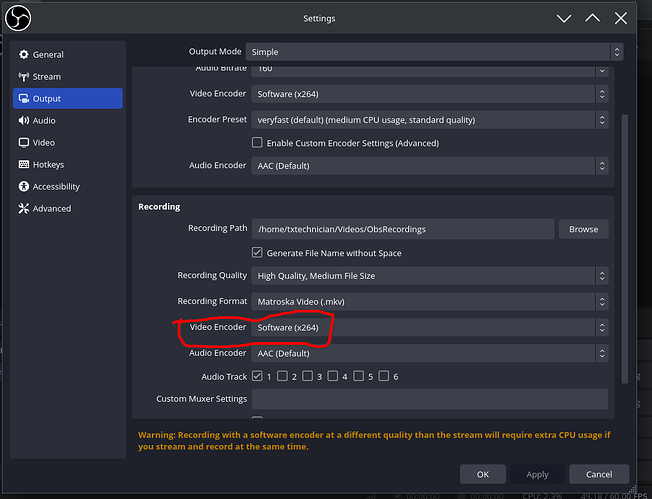Open Stream settings via antenna icon
Screen dimensions: 652x499
point(24,77)
